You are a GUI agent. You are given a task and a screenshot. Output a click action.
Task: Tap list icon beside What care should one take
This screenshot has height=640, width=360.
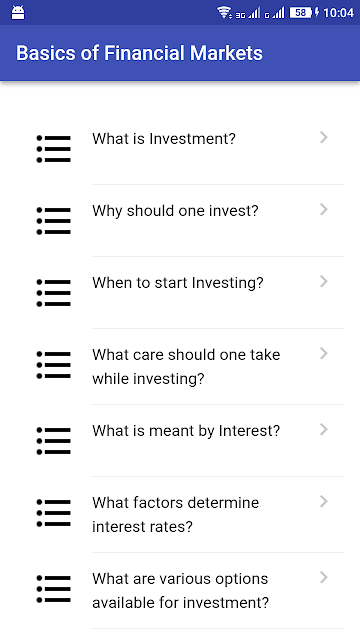53,364
